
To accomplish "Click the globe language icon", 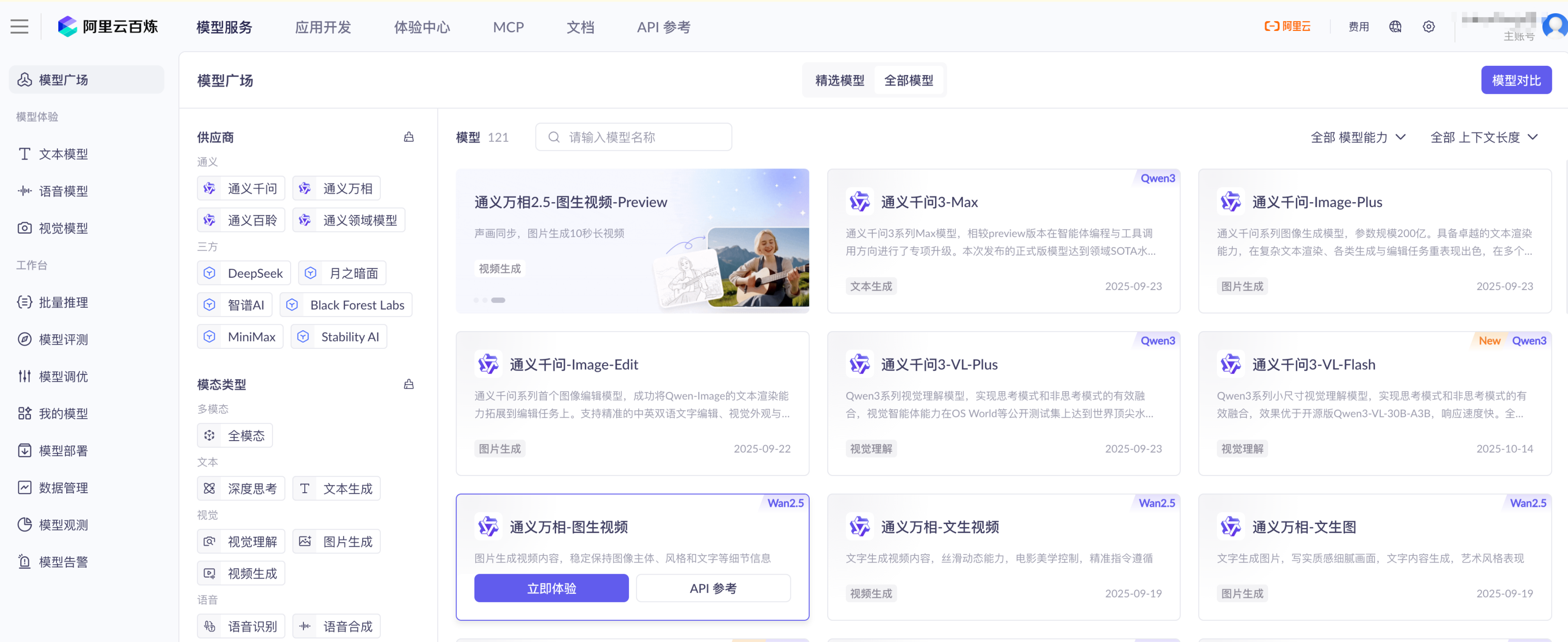I will (1395, 26).
